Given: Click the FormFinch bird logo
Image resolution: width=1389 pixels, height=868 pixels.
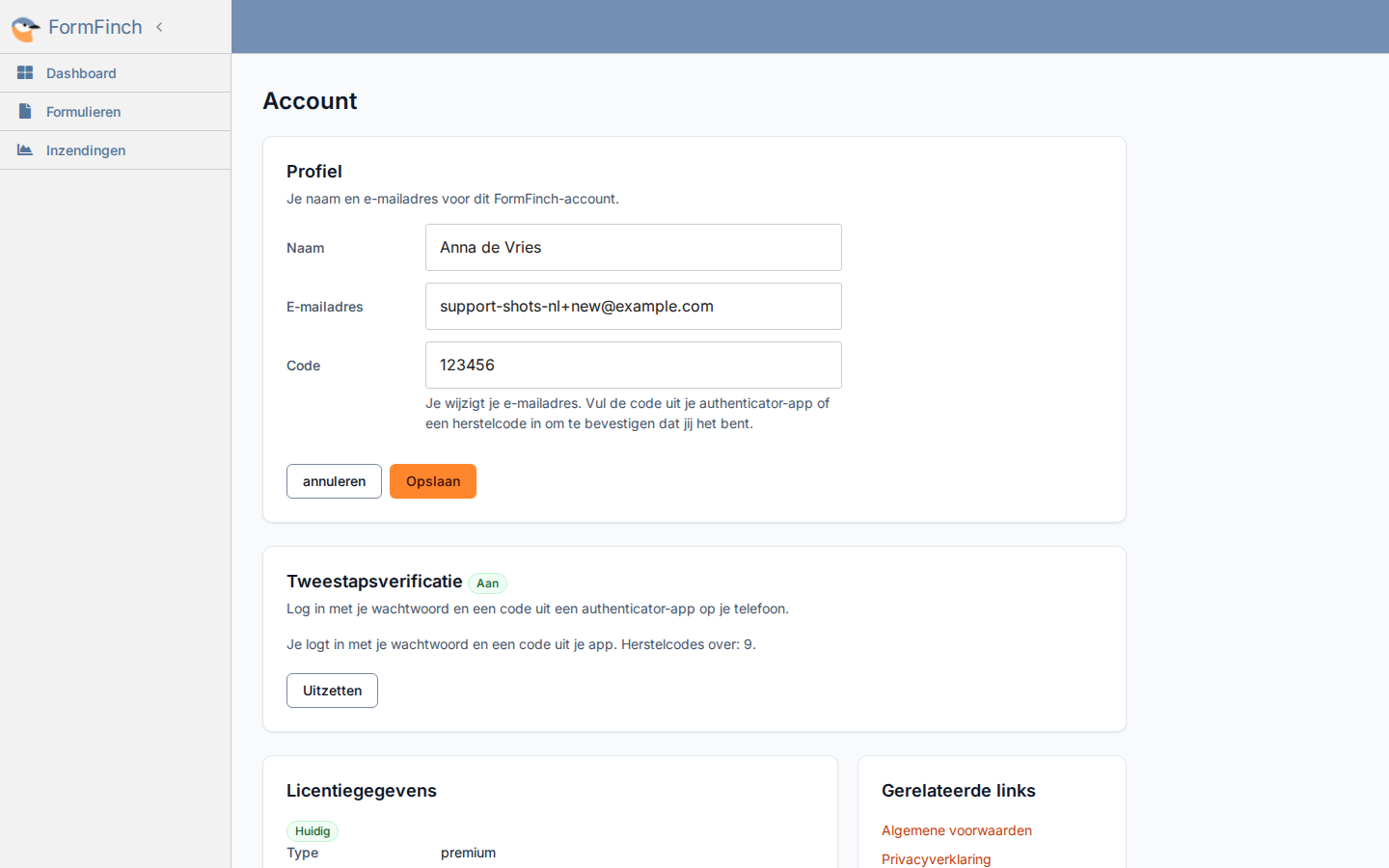Looking at the screenshot, I should click(x=25, y=28).
